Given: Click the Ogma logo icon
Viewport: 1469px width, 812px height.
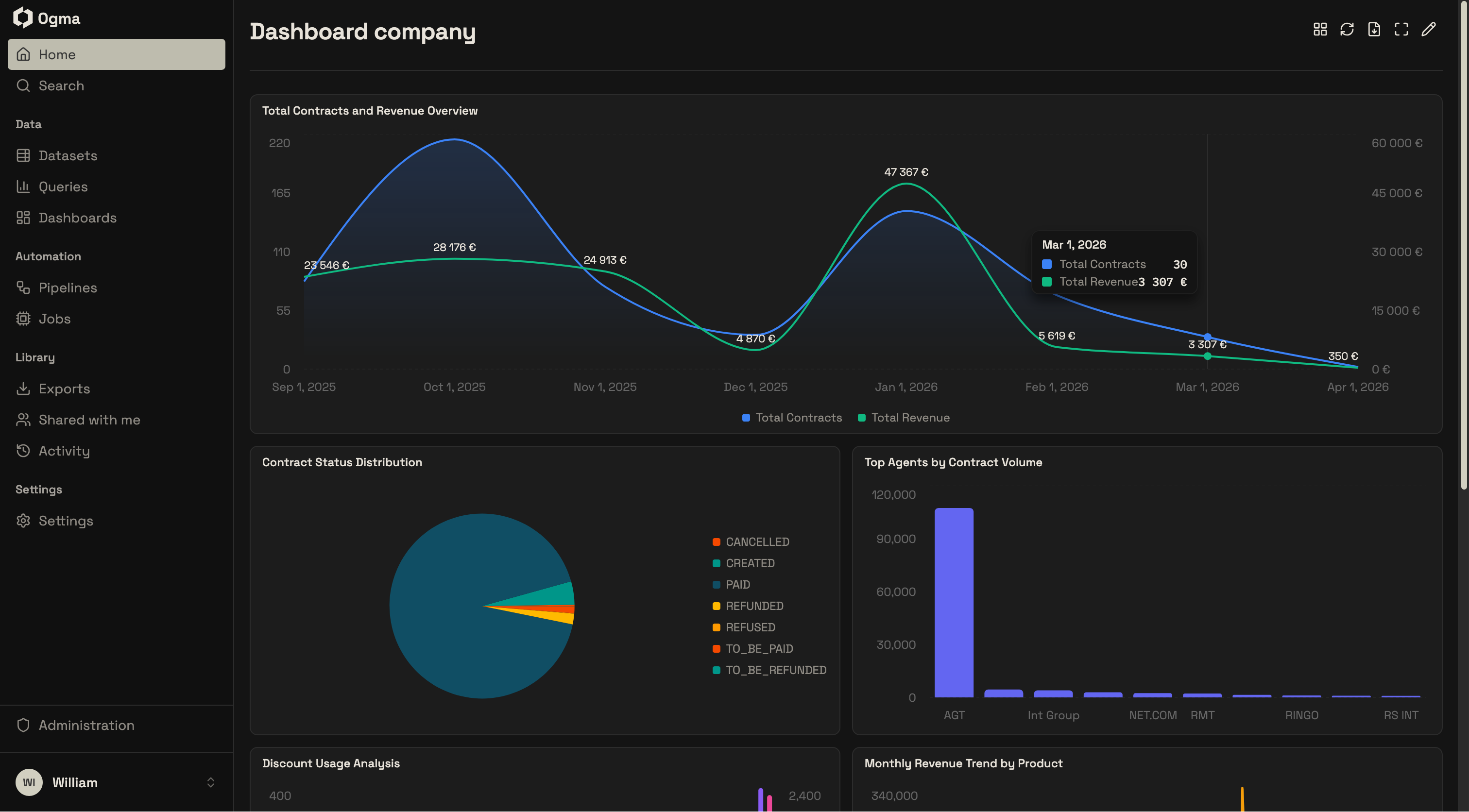Looking at the screenshot, I should click(x=23, y=17).
